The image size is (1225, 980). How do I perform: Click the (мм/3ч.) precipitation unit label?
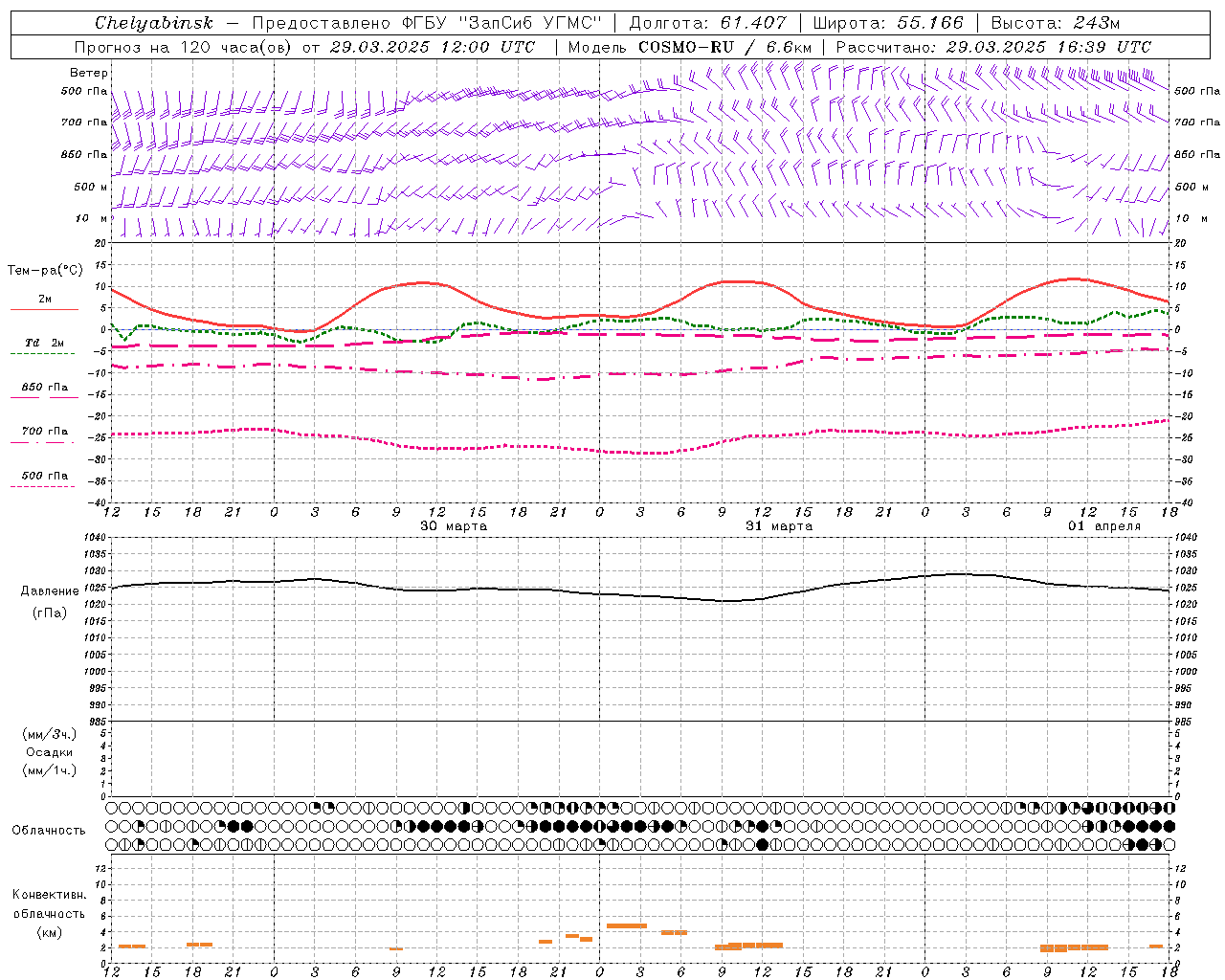50,735
